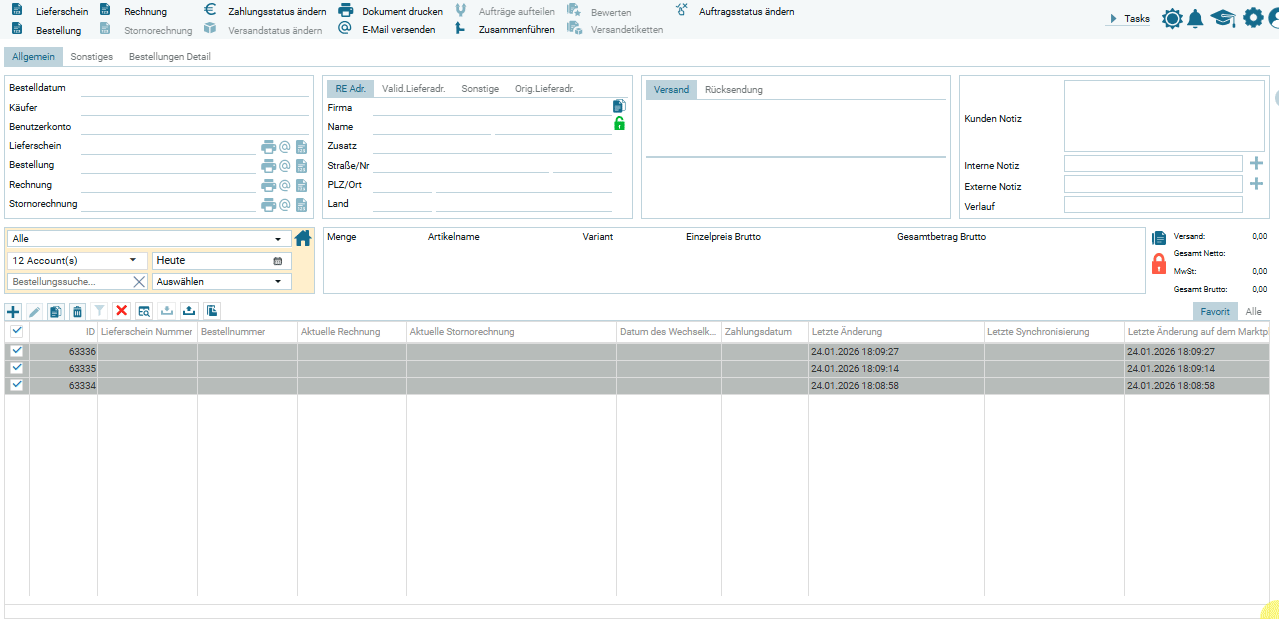Click the red X delete icon in the grid toolbar
This screenshot has width=1279, height=619.
tap(122, 311)
